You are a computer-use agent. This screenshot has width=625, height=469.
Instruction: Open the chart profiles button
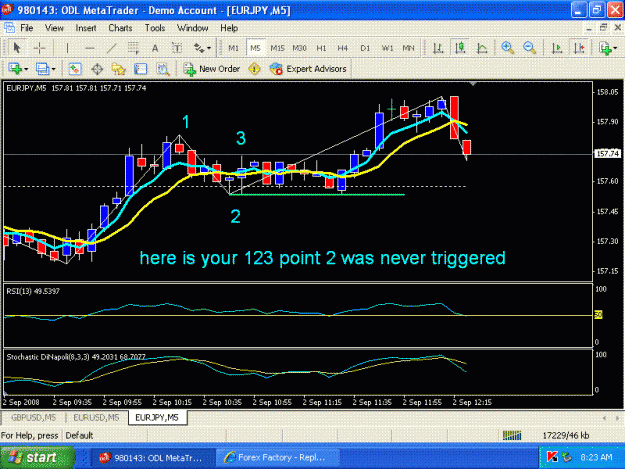[x=42, y=69]
